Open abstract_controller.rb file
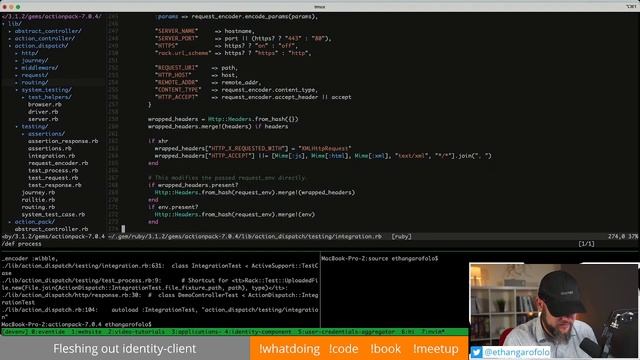640x360 pixels. point(51,229)
